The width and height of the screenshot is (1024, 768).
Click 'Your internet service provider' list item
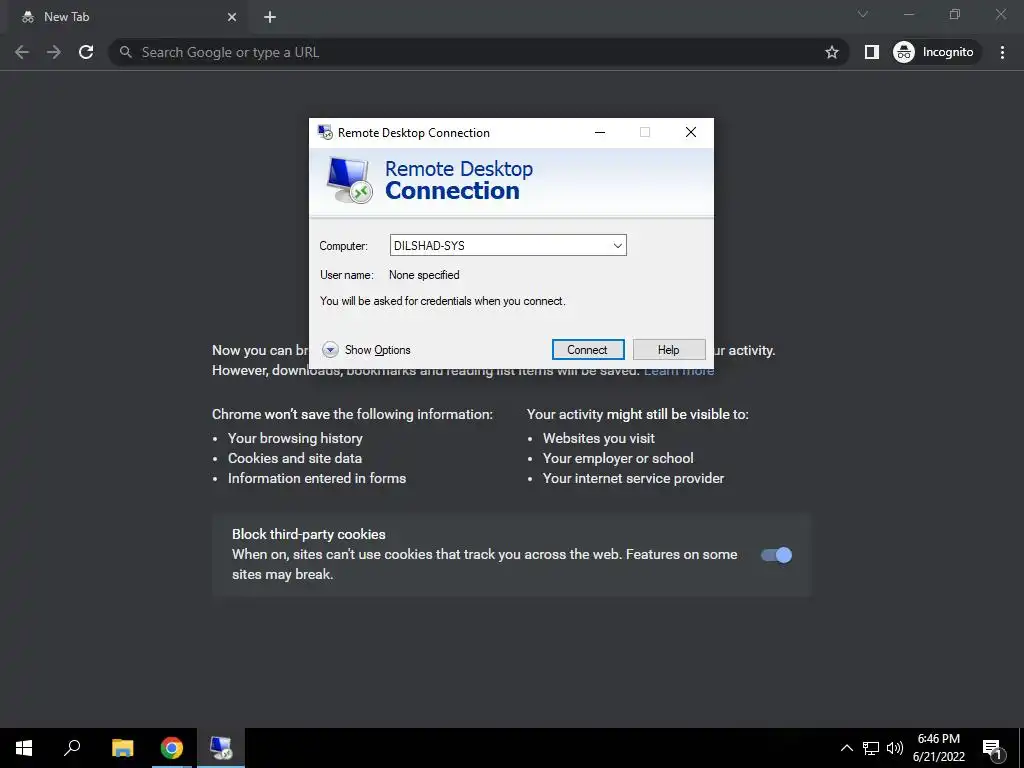(633, 479)
